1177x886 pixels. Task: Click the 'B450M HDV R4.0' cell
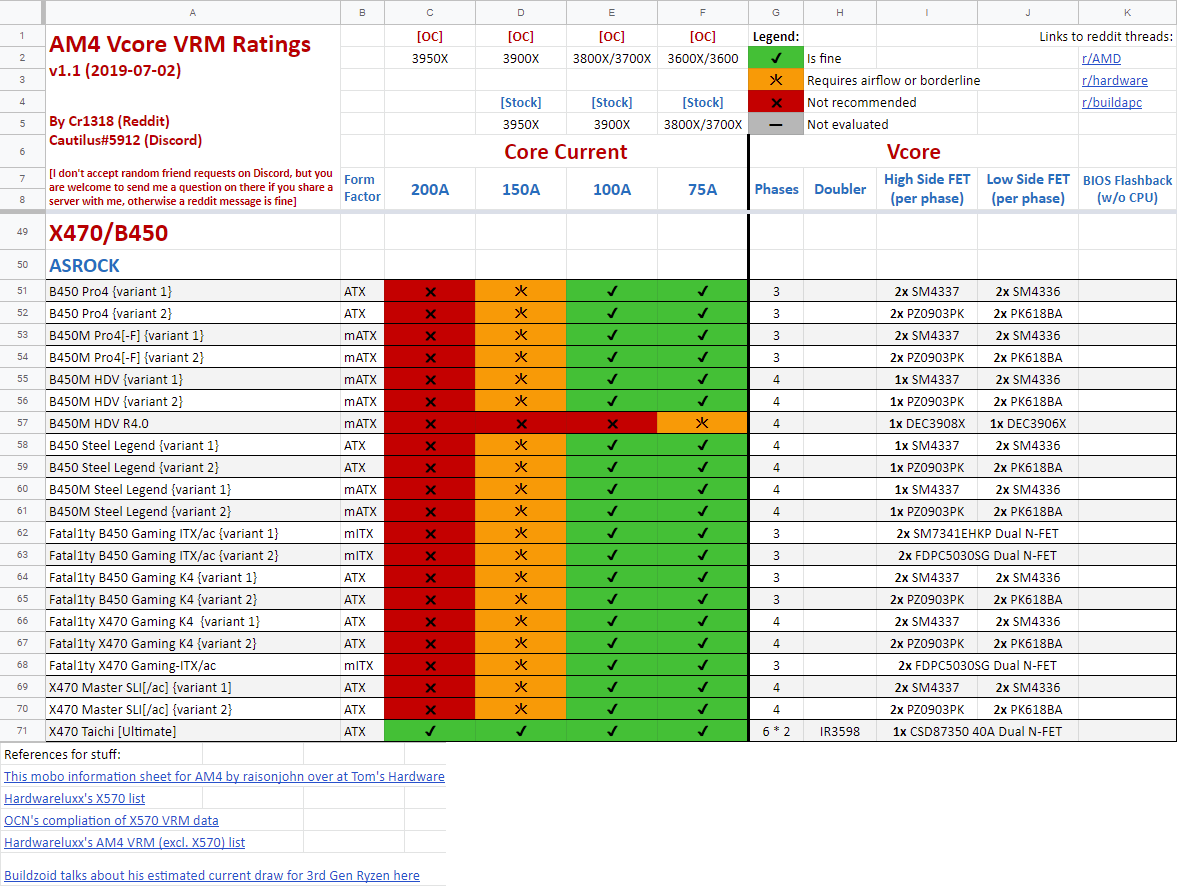[193, 423]
